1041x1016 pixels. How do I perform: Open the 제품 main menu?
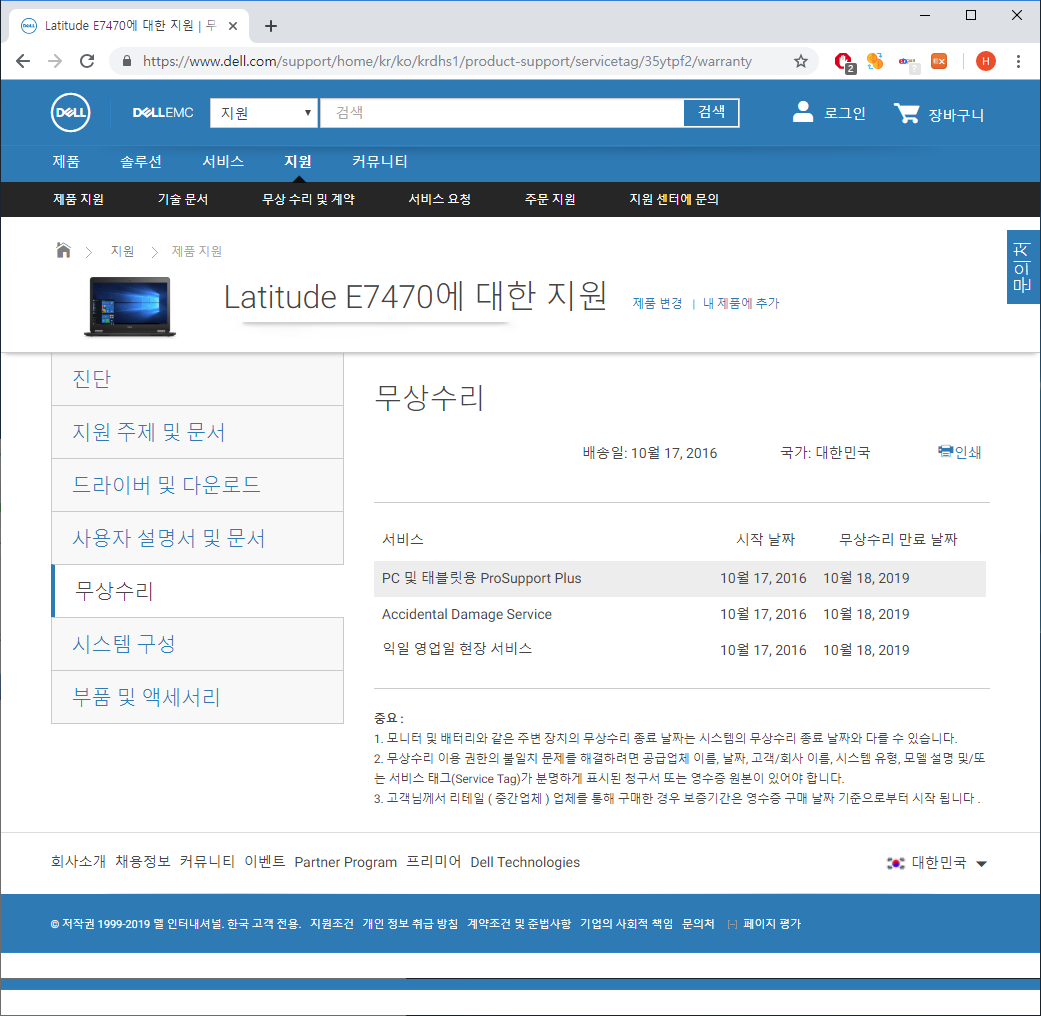pyautogui.click(x=66, y=161)
